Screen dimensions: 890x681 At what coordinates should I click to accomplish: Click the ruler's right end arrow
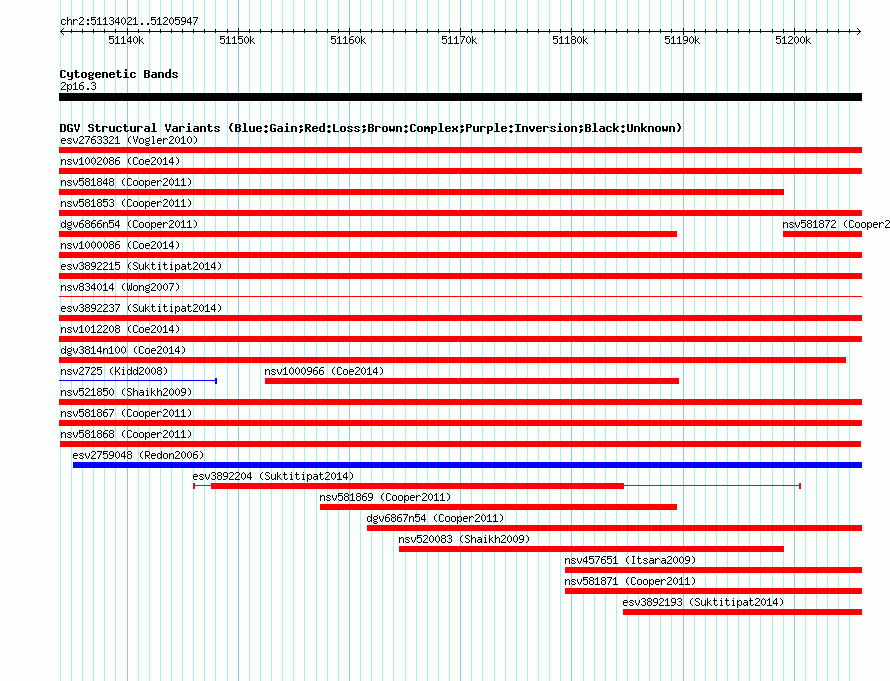click(859, 32)
